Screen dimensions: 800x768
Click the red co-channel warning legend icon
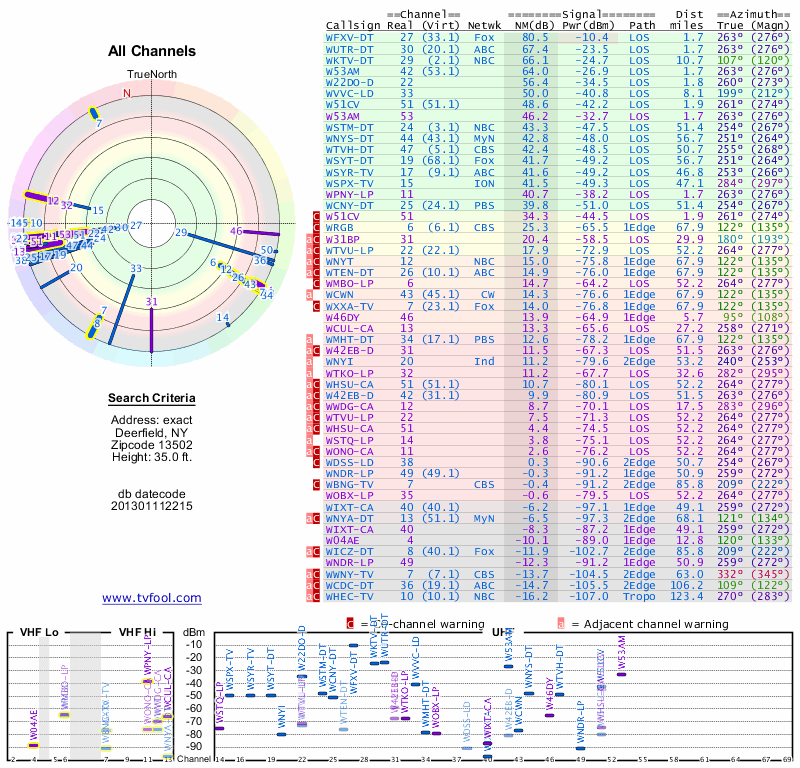click(350, 624)
